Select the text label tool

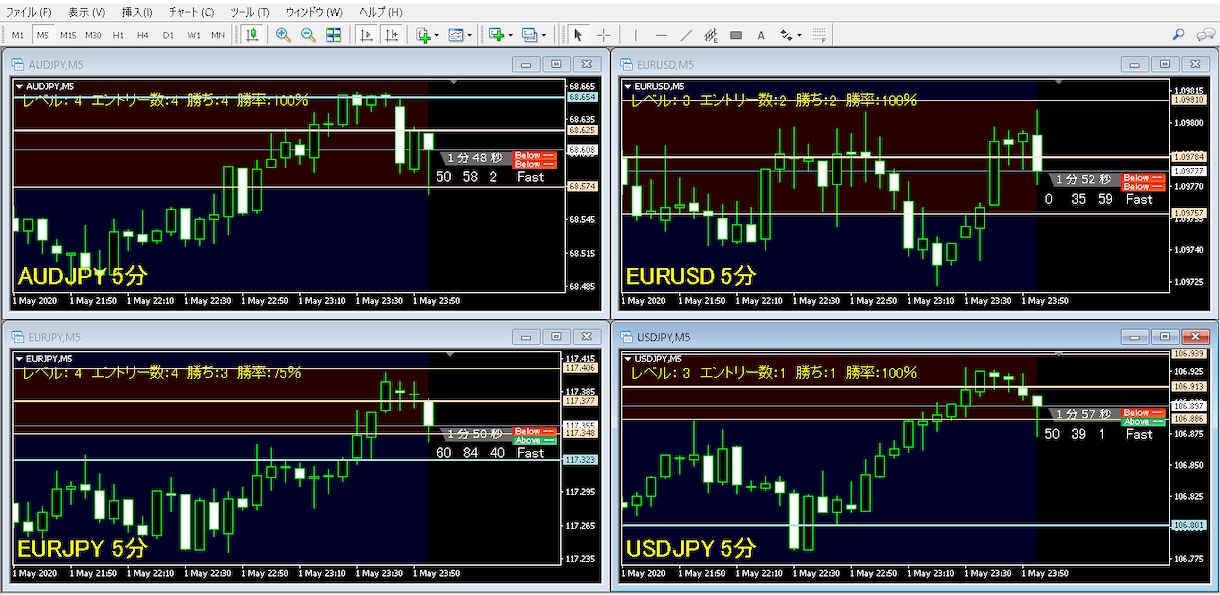click(x=761, y=35)
